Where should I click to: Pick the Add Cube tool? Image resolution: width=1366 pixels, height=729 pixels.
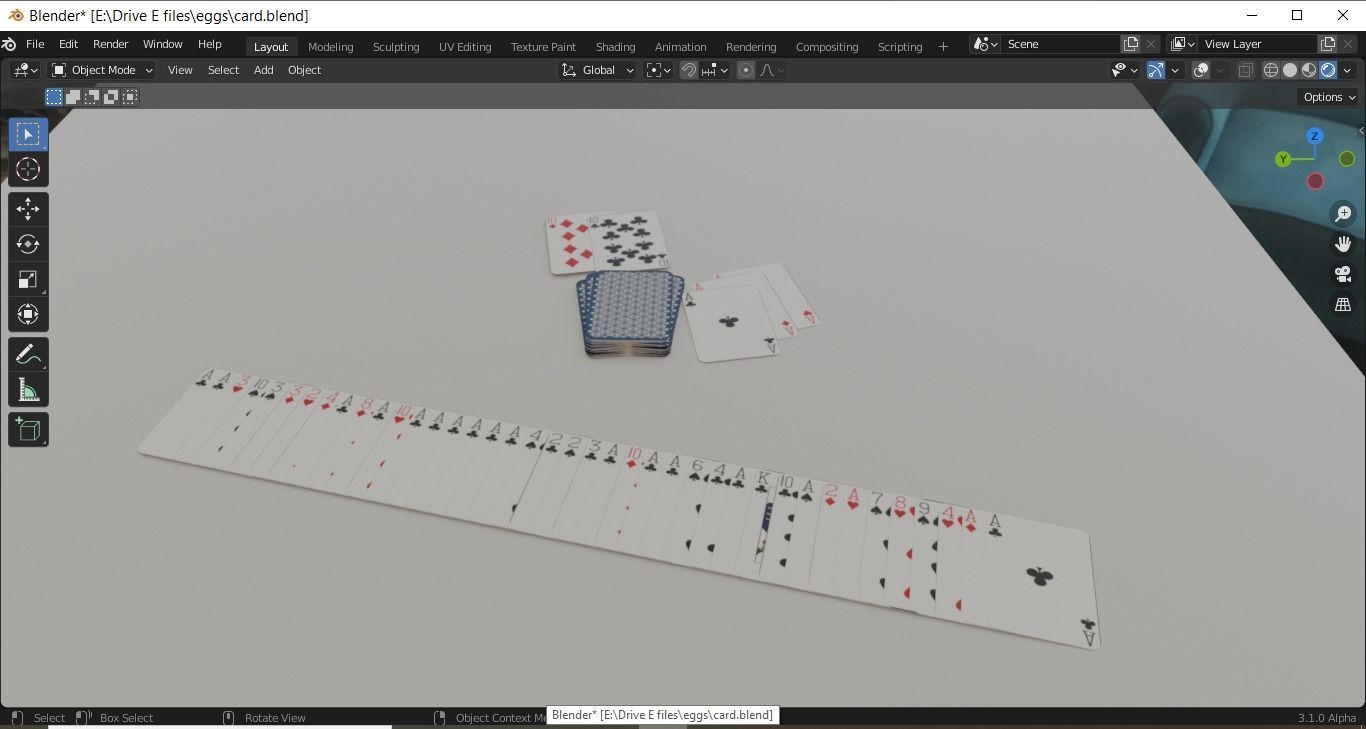(28, 430)
